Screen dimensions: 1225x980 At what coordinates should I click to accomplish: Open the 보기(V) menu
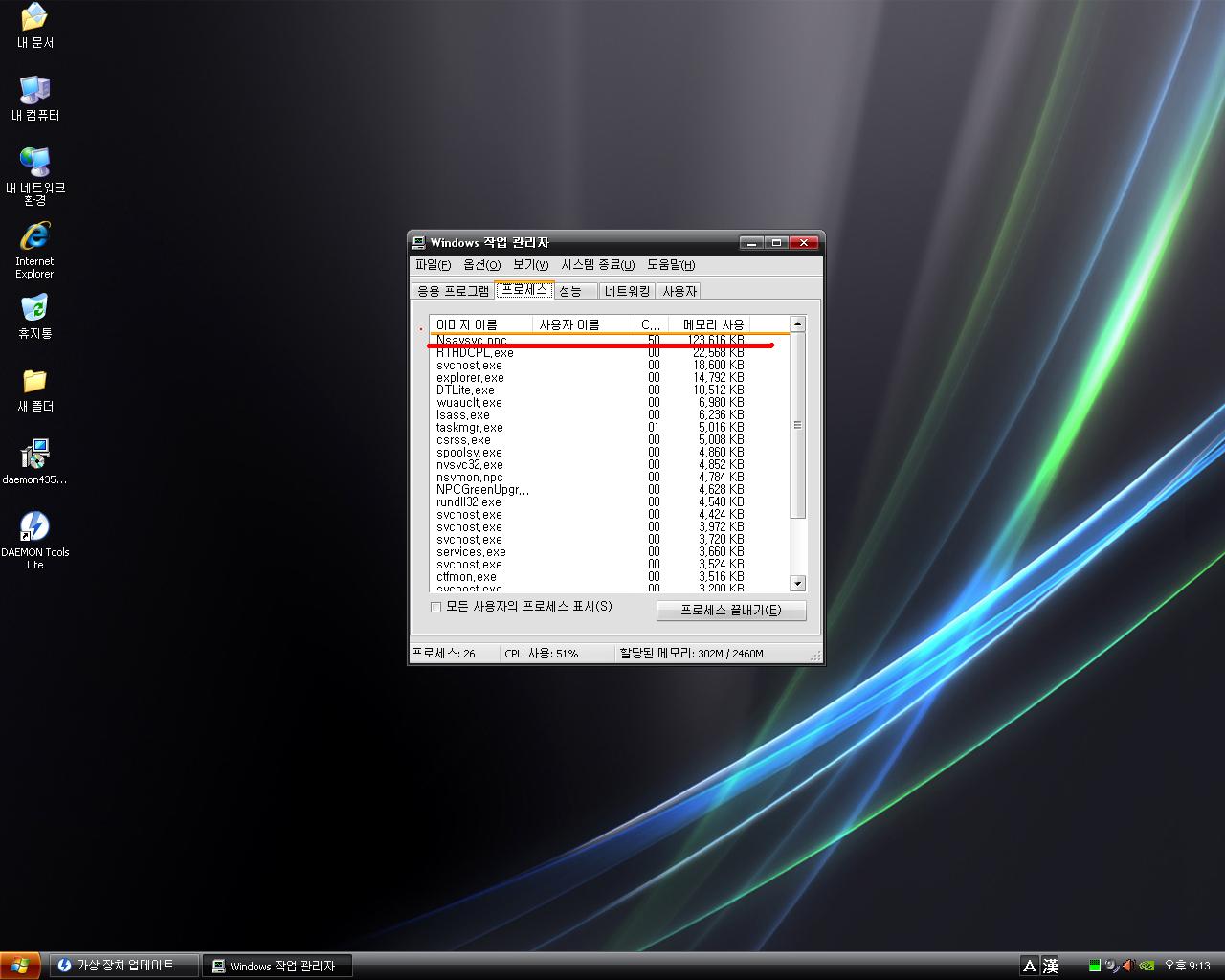click(530, 265)
